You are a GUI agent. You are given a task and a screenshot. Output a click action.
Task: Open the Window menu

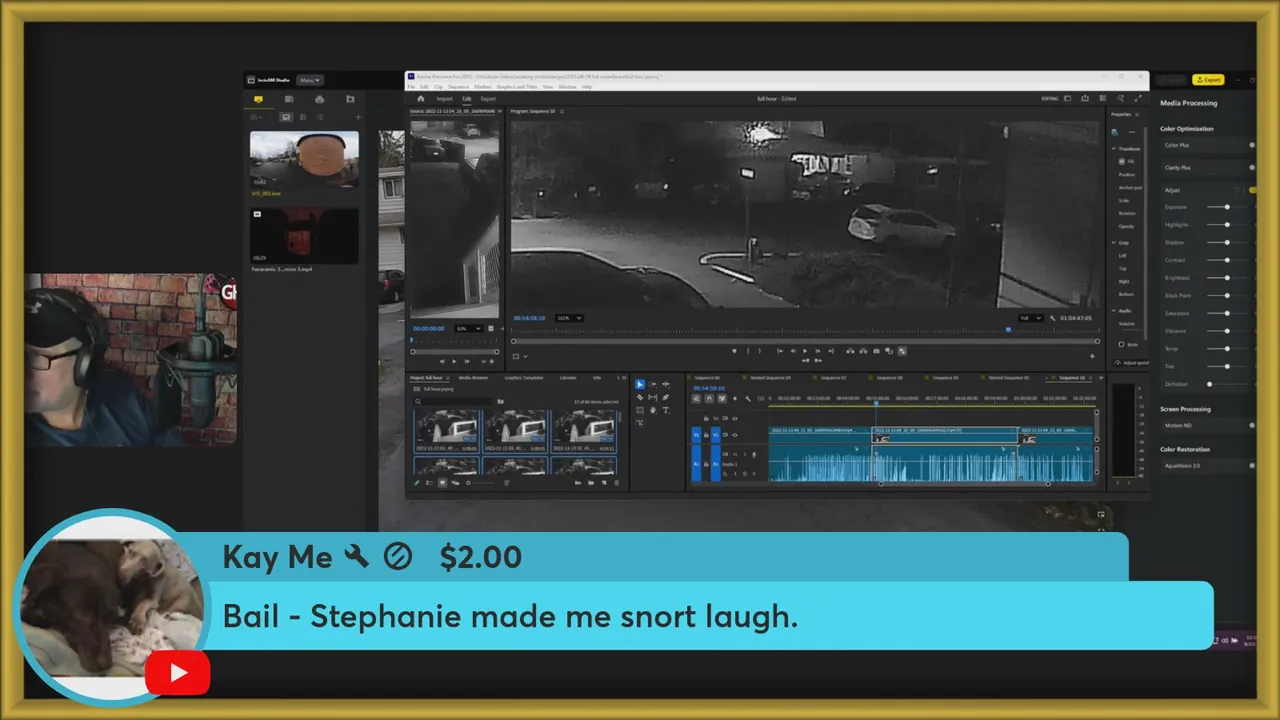(567, 87)
